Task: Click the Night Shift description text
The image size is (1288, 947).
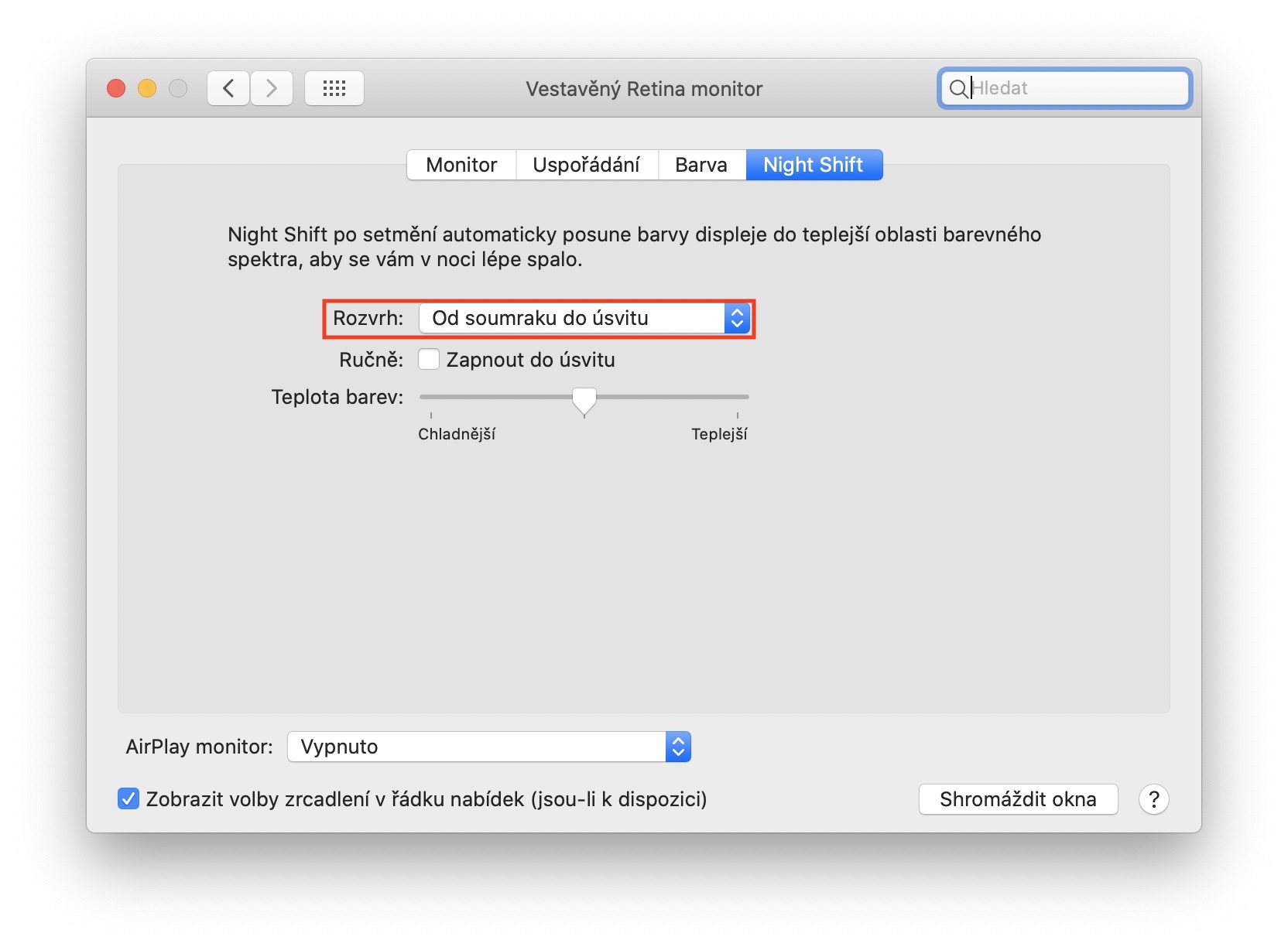Action: pyautogui.click(x=634, y=247)
